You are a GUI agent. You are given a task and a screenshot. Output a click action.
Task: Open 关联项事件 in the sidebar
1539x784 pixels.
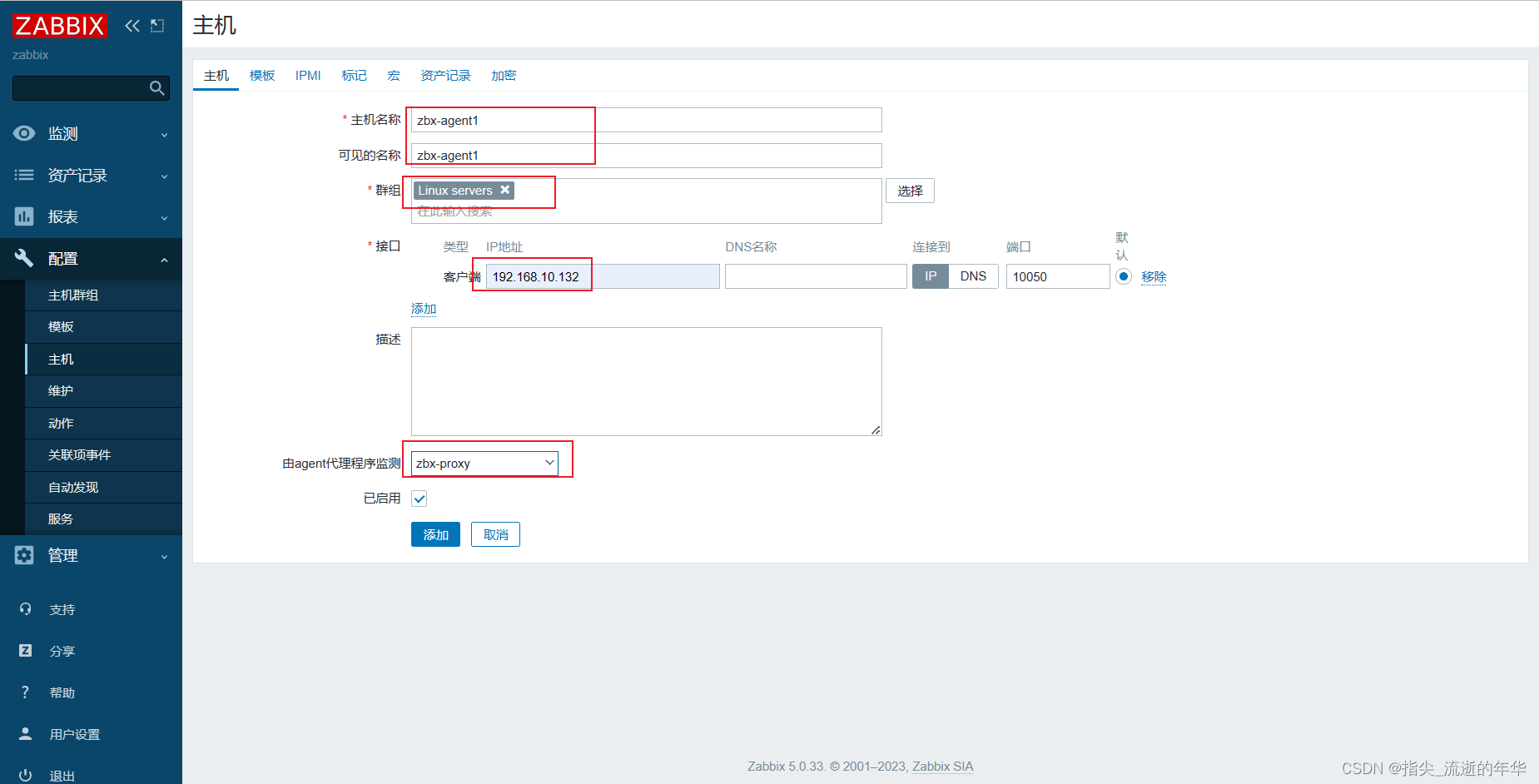coord(103,455)
